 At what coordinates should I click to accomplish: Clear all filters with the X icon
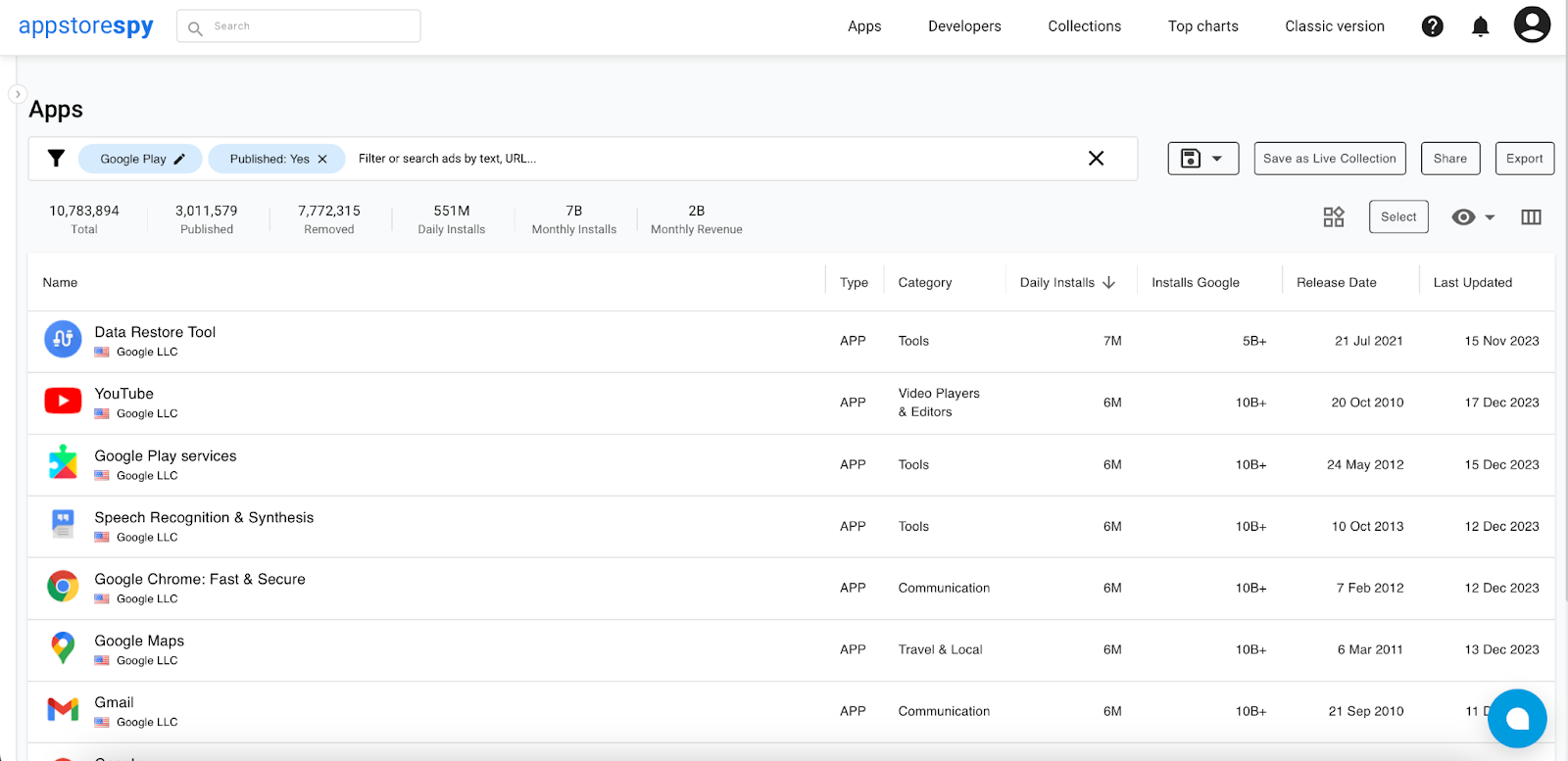tap(1096, 159)
